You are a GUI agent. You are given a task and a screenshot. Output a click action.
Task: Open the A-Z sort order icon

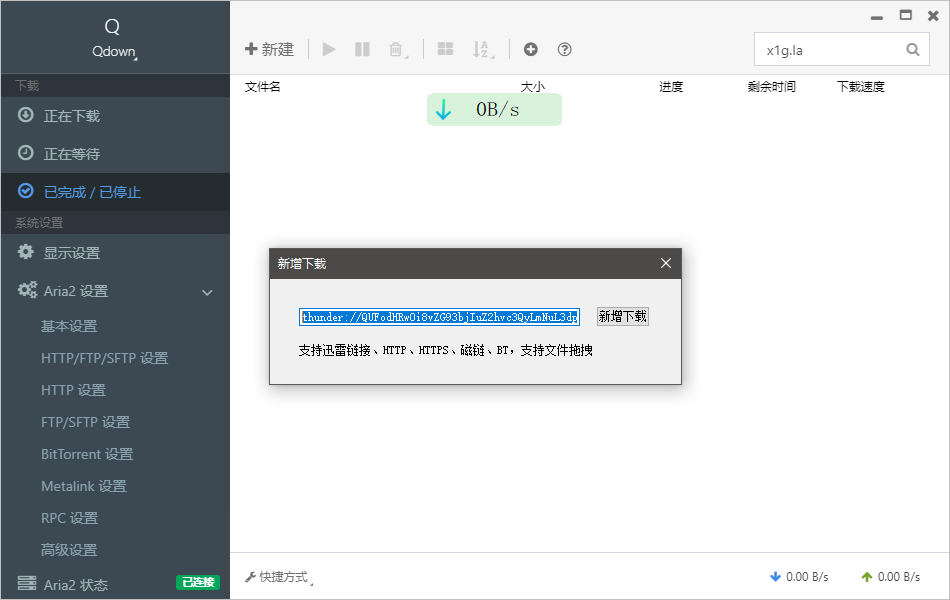click(x=482, y=49)
